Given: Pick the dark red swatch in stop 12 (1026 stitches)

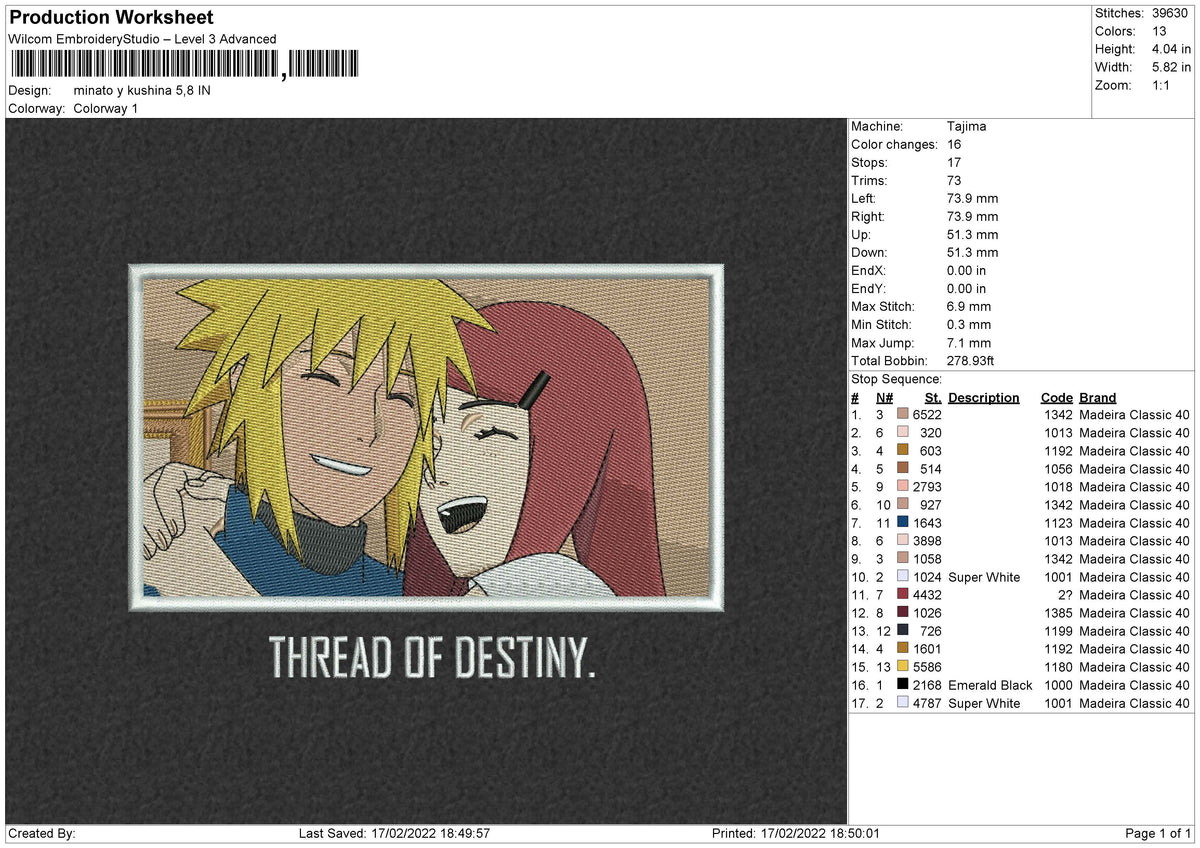Looking at the screenshot, I should point(903,612).
